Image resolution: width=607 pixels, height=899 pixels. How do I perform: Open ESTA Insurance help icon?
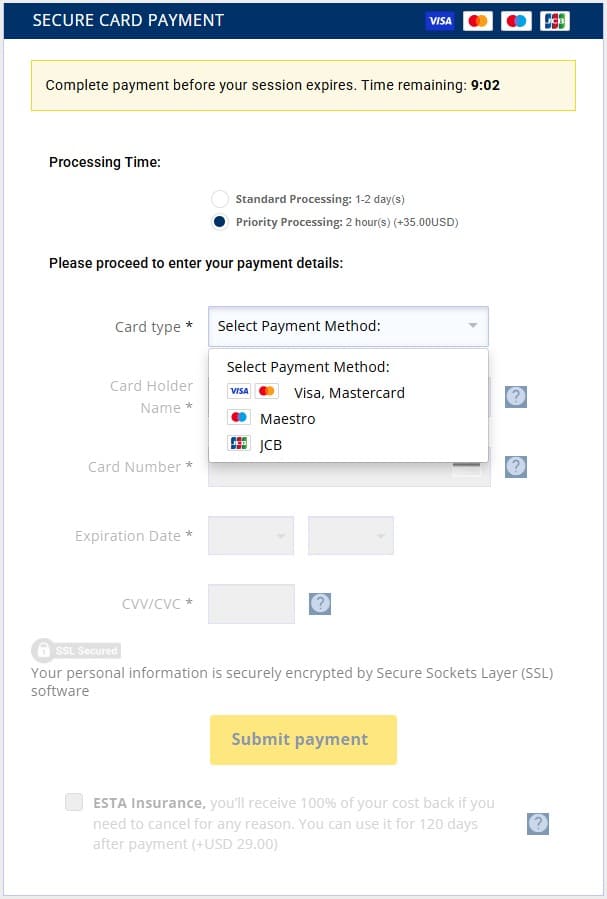pyautogui.click(x=538, y=823)
